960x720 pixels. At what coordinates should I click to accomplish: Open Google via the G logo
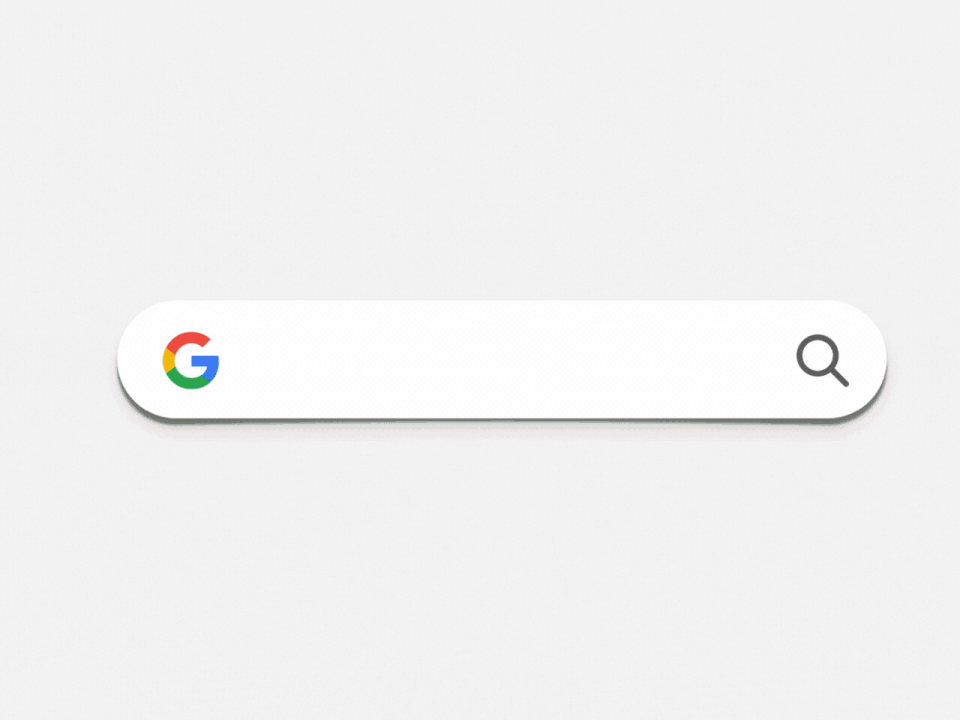[x=190, y=361]
